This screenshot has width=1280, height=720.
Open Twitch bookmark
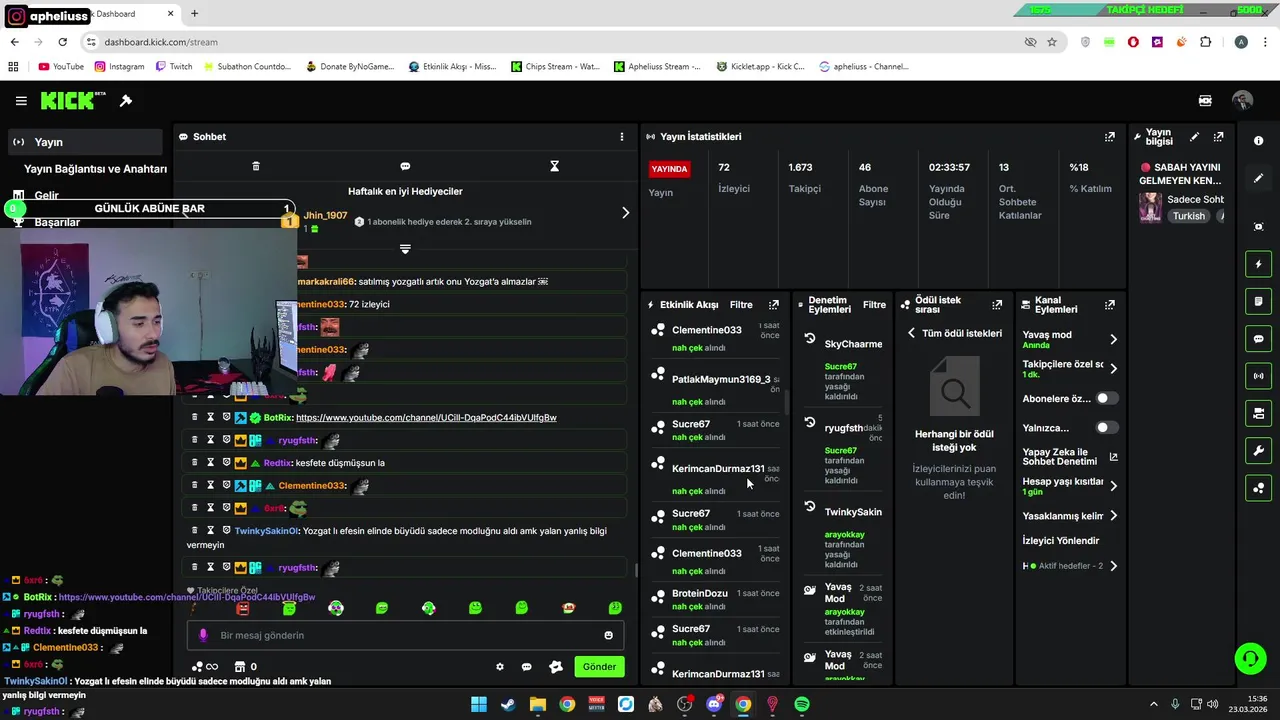click(x=173, y=67)
